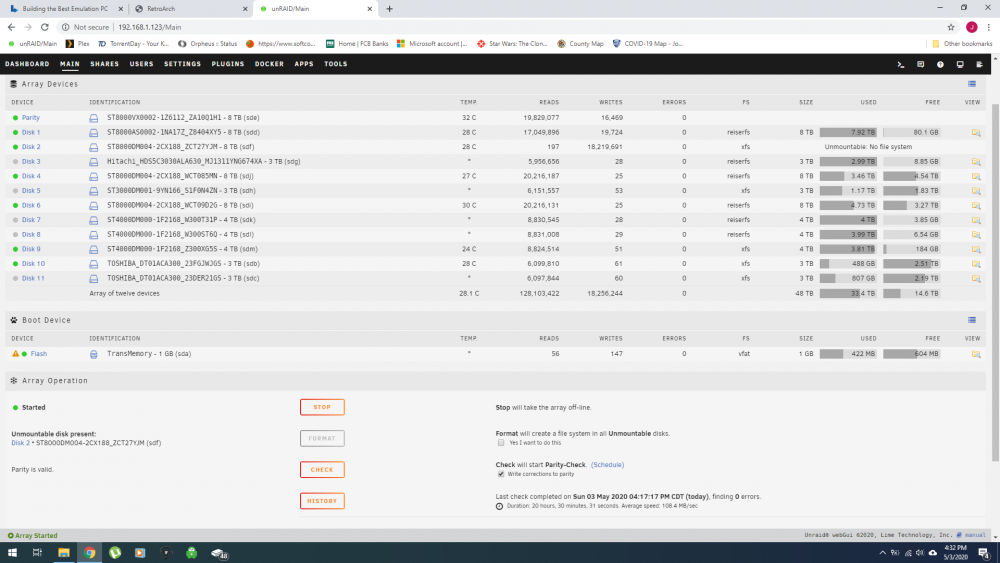
Task: Open the Apps menu
Action: coord(304,64)
